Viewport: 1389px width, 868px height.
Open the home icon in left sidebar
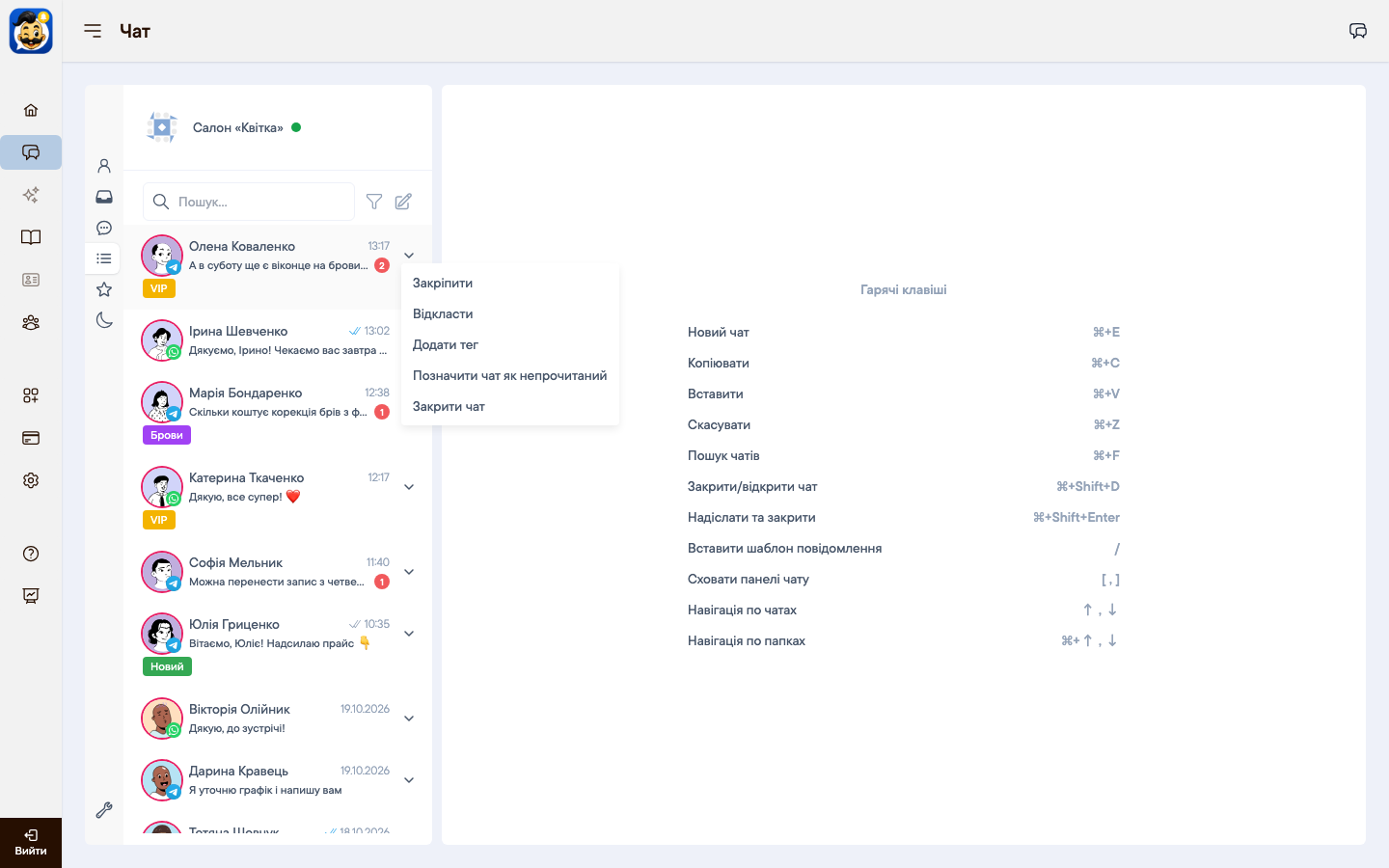click(x=31, y=110)
